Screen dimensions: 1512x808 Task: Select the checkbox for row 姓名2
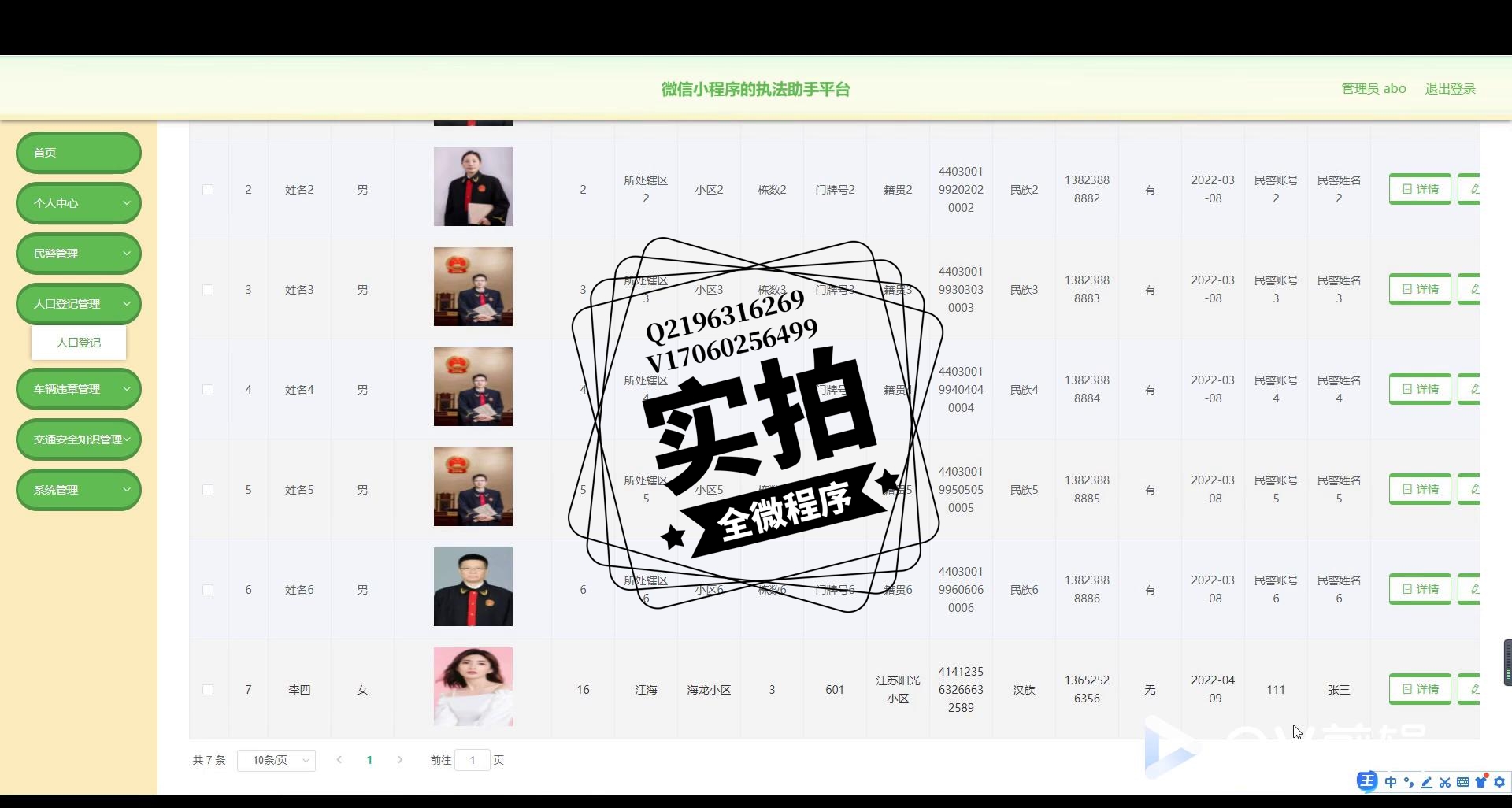[x=208, y=190]
